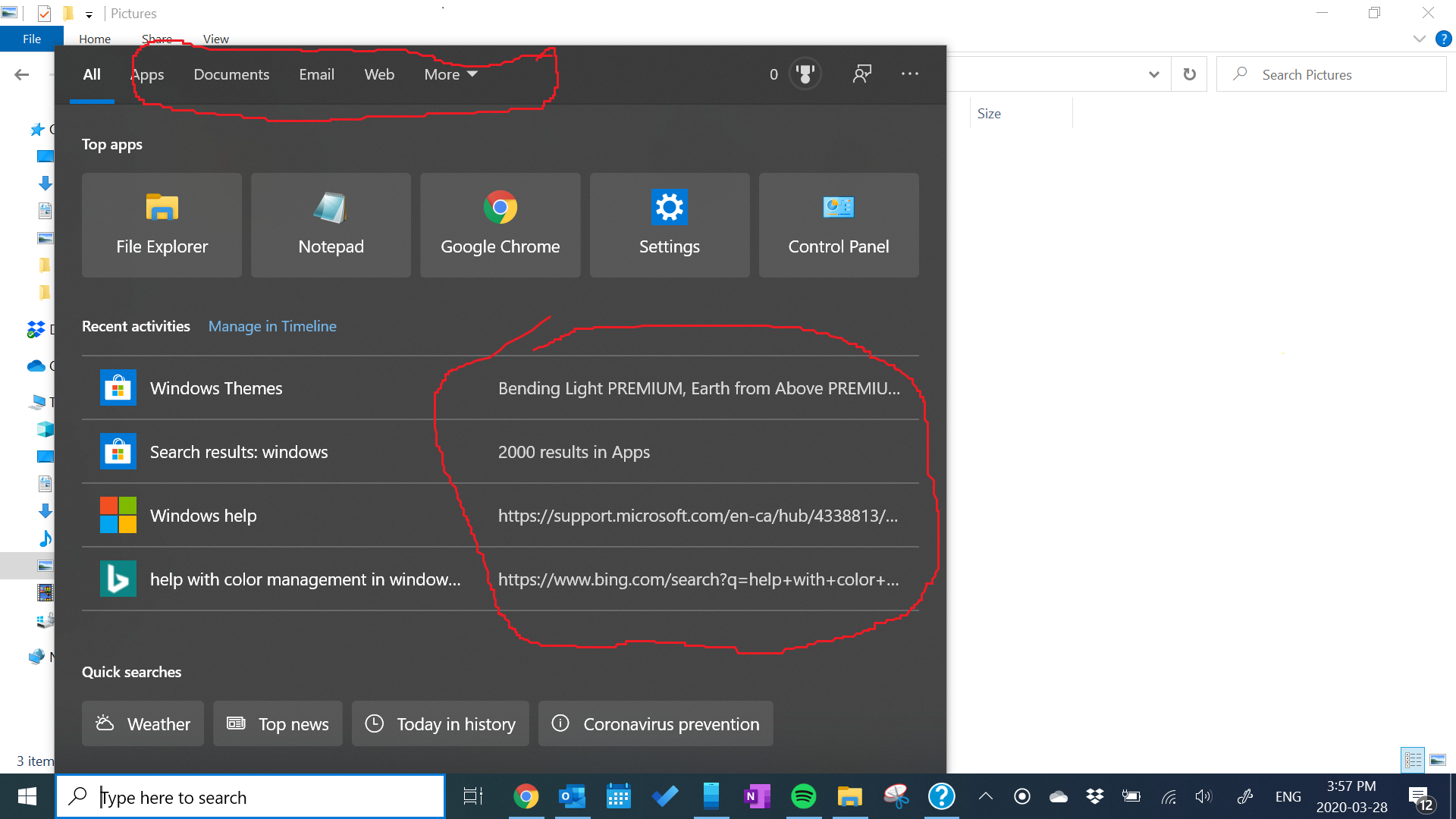Image resolution: width=1456 pixels, height=819 pixels.
Task: Select the Email search tab
Action: 316,74
